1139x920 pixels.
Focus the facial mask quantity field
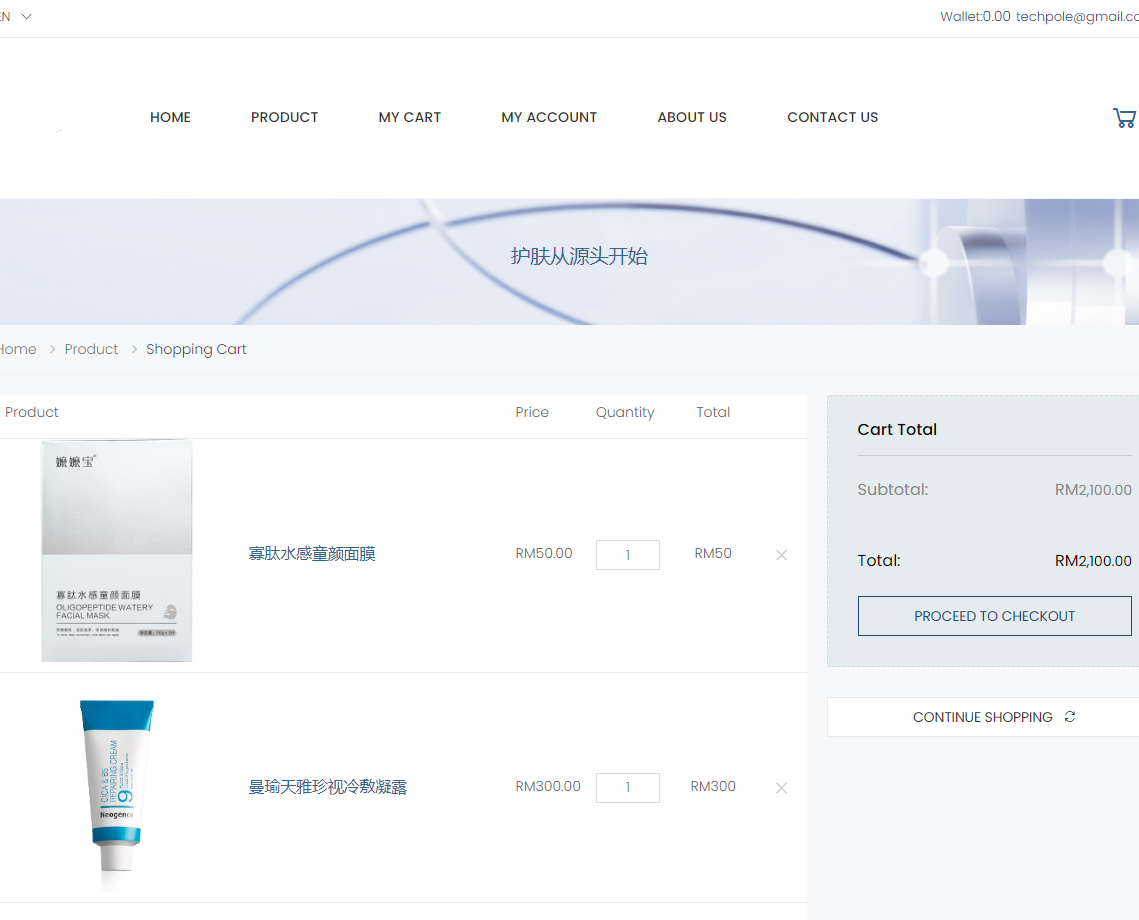click(x=627, y=555)
